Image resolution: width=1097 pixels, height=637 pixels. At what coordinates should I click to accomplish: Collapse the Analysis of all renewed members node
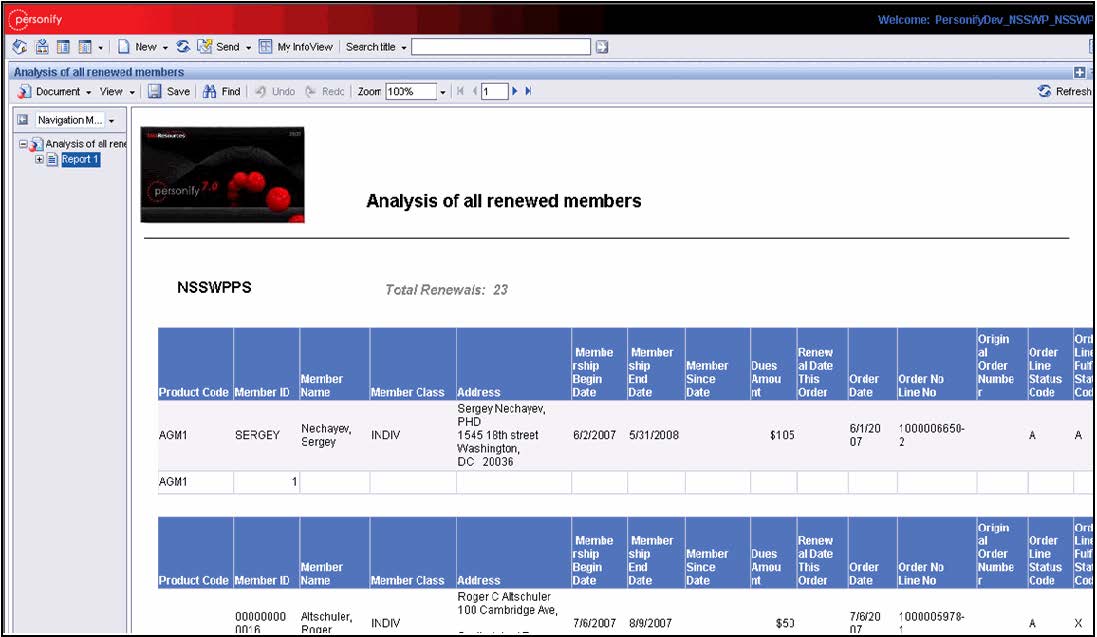[x=22, y=145]
